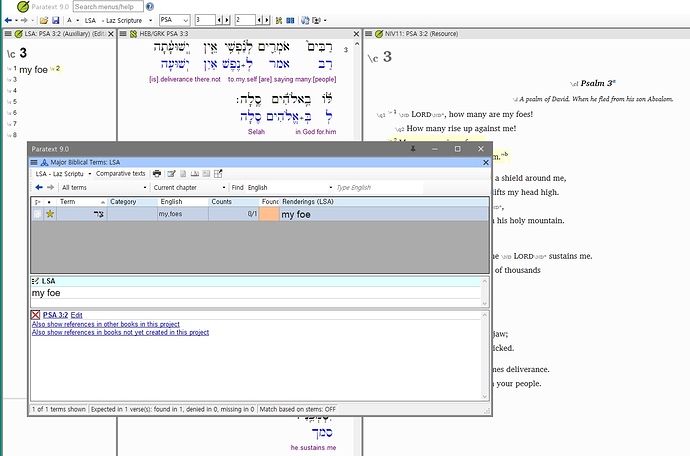Viewport: 690px width, 456px height.
Task: Click the two-column view icon in main toolbar
Action: (x=290, y=20)
